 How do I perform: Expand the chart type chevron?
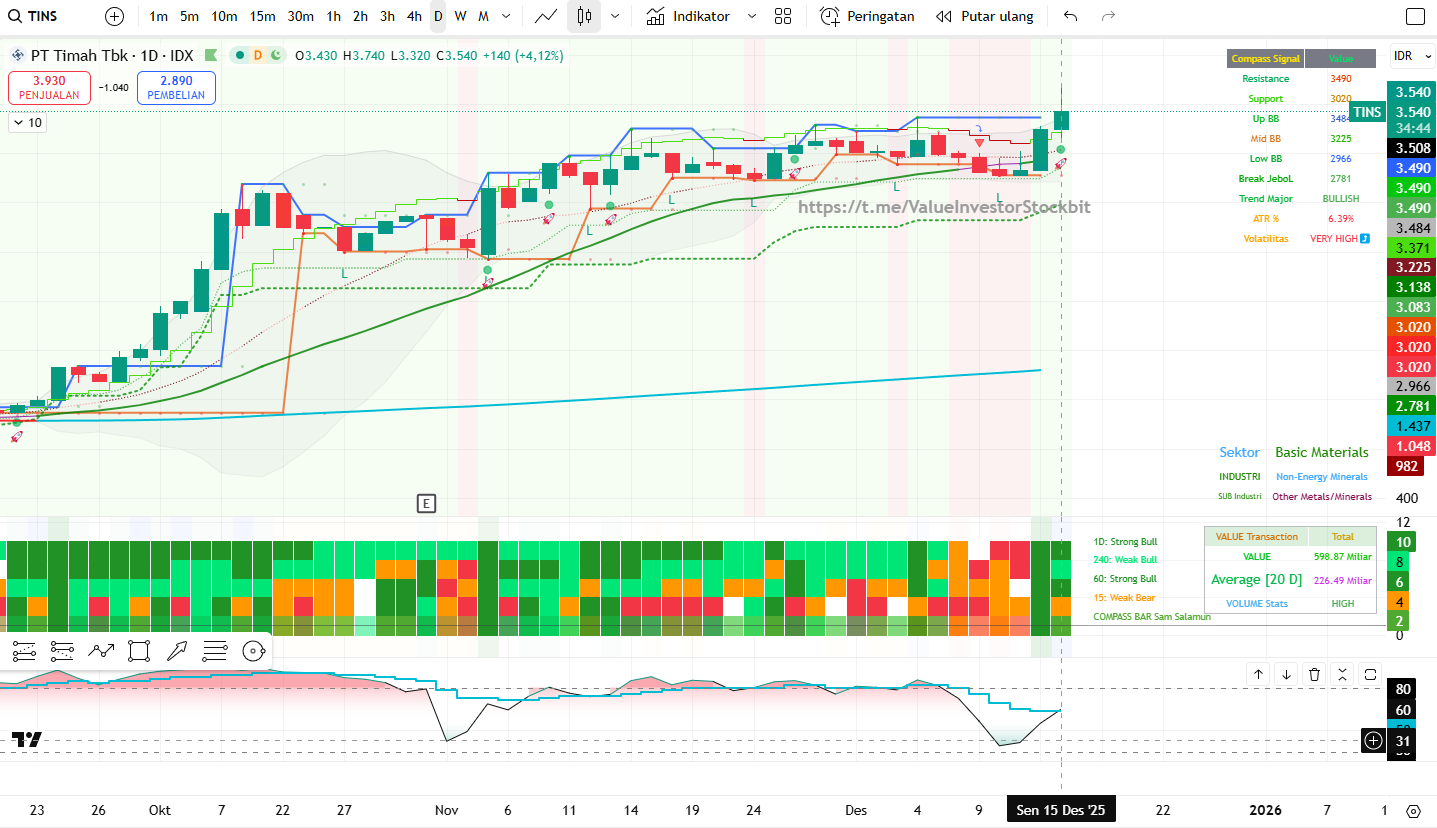[x=614, y=16]
